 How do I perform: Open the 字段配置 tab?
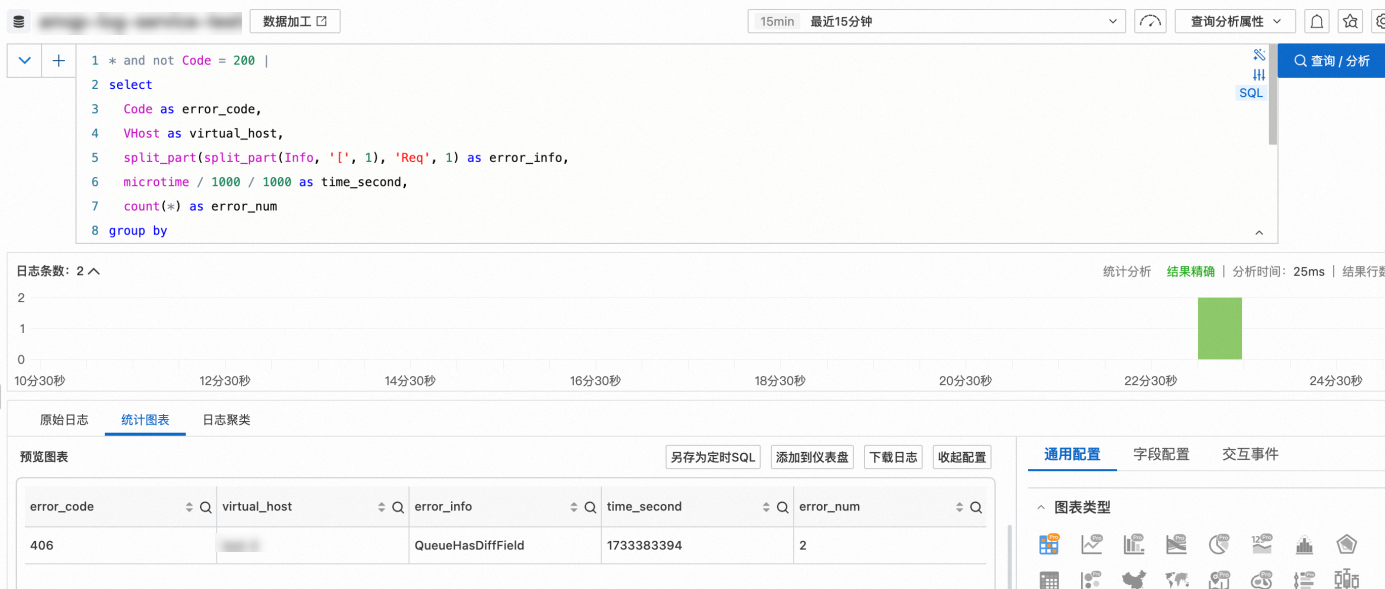click(x=1161, y=454)
